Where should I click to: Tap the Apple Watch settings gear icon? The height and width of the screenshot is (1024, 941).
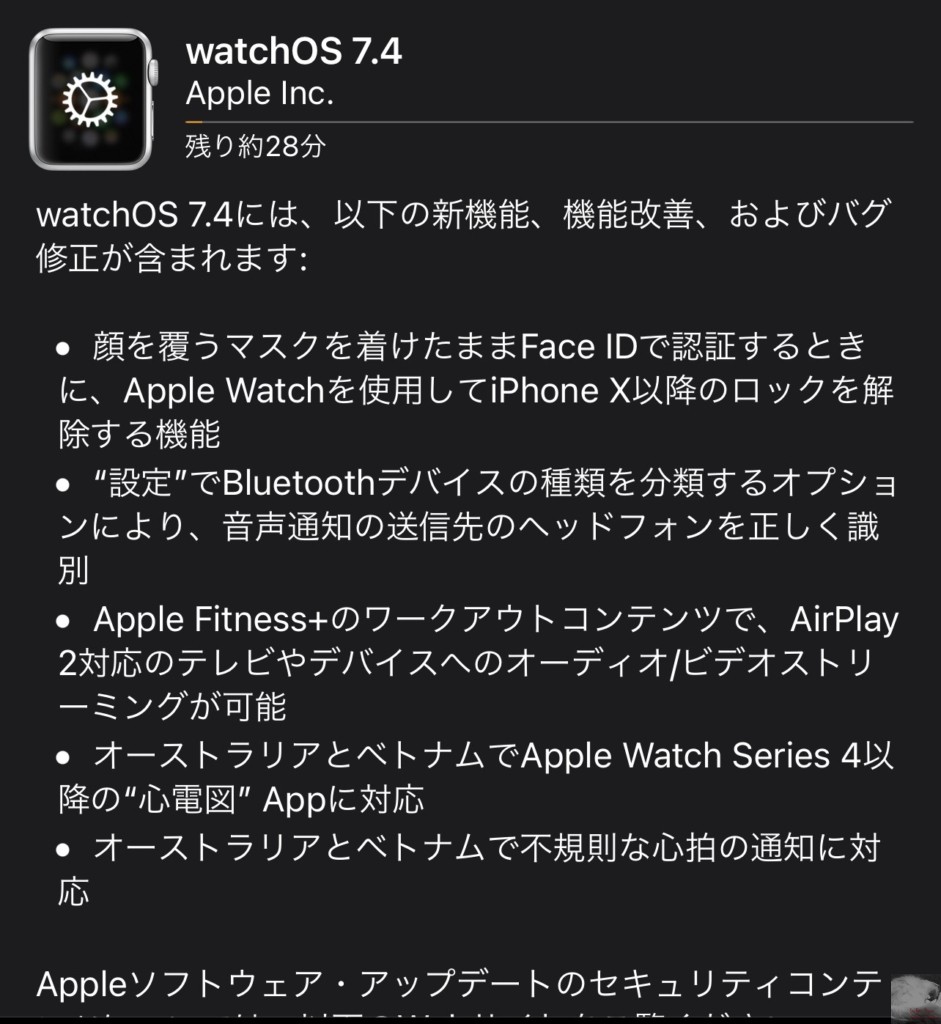(90, 99)
